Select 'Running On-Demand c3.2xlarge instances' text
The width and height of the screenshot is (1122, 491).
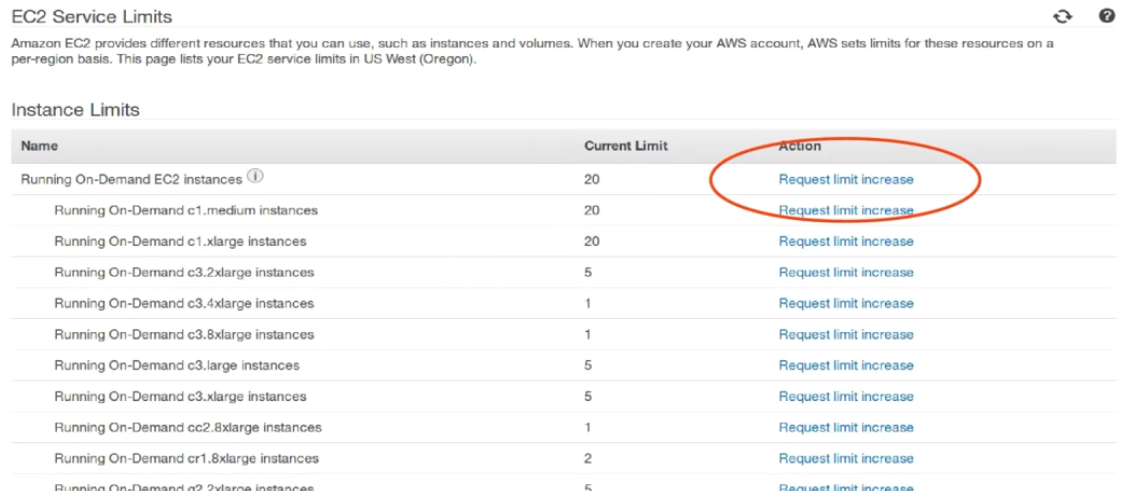[184, 273]
